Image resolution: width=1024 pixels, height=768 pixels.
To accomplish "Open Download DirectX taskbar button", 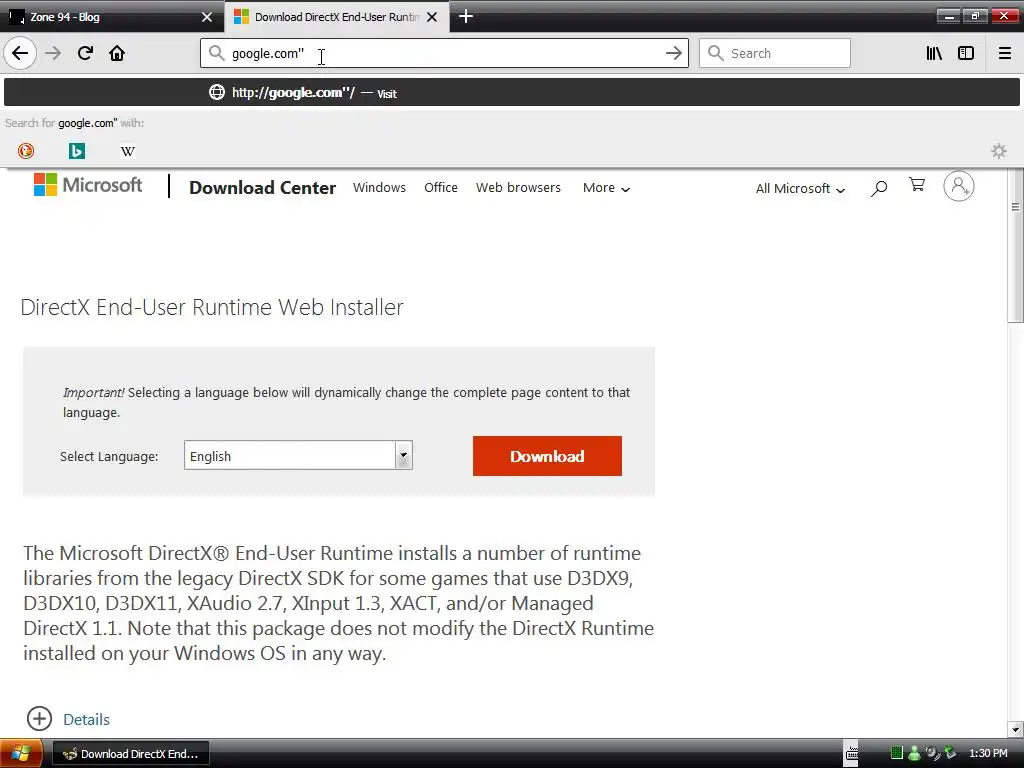I will click(131, 754).
